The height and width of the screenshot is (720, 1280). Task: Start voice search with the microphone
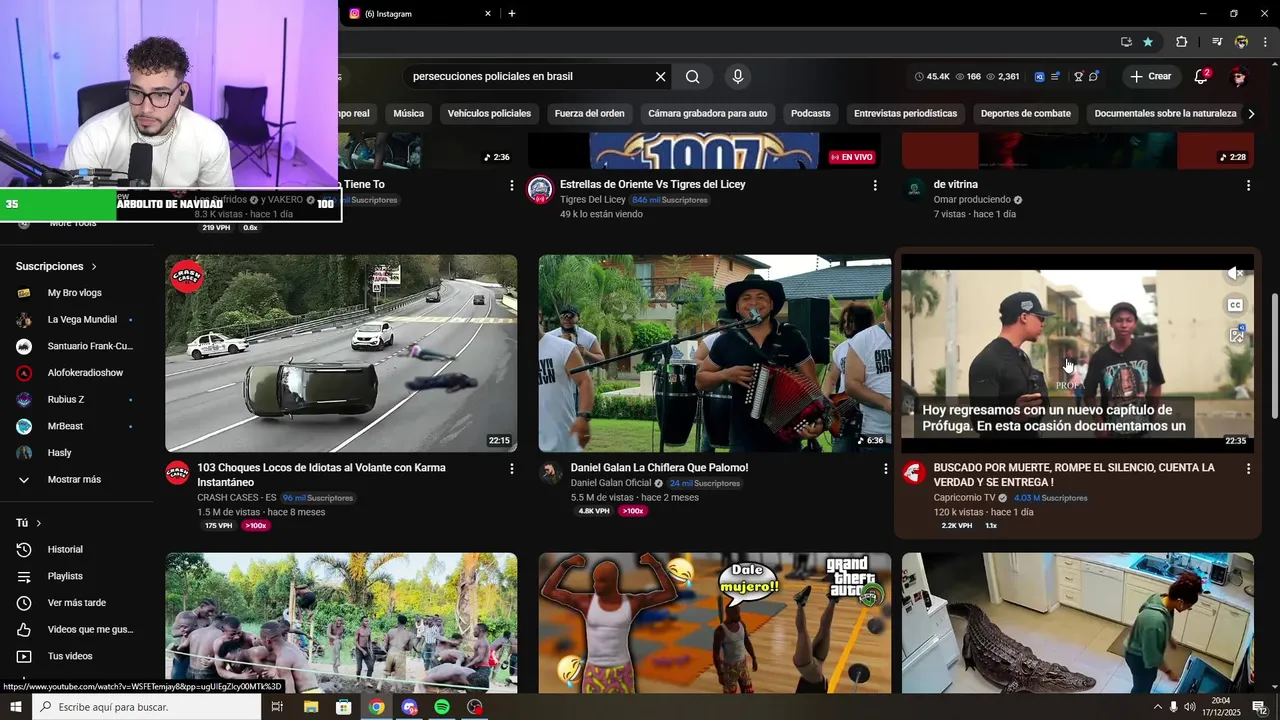[x=738, y=77]
